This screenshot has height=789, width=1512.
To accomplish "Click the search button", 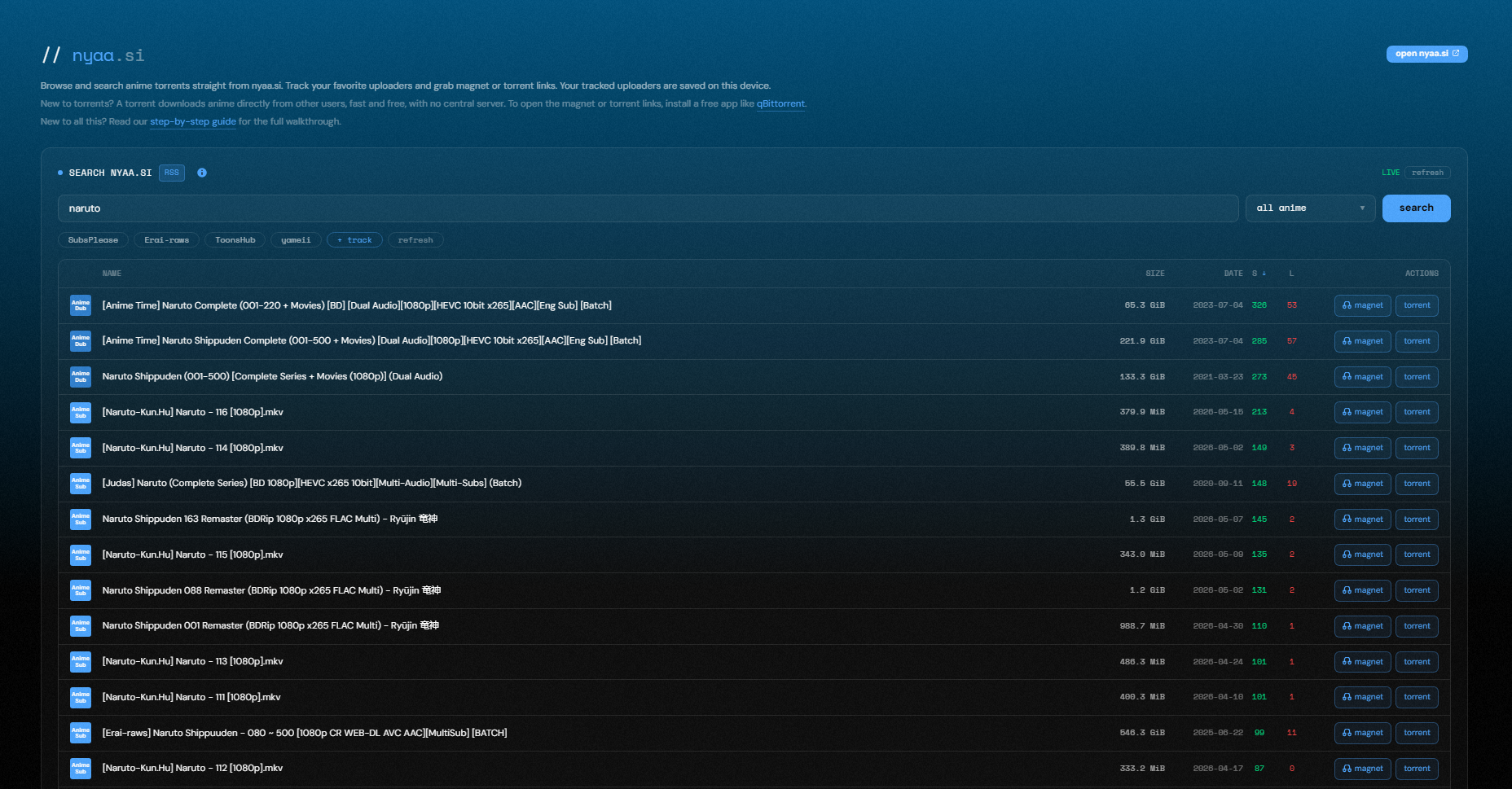I will [x=1416, y=208].
